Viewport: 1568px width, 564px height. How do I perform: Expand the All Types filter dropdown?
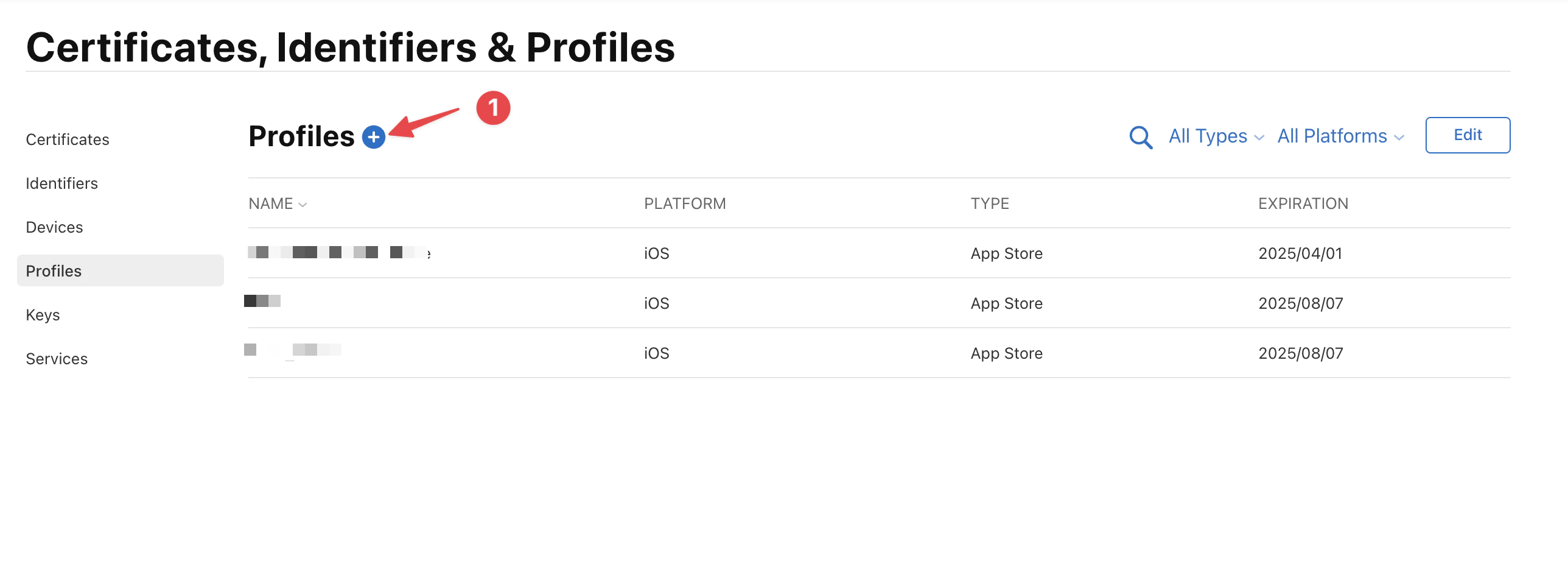(1216, 136)
